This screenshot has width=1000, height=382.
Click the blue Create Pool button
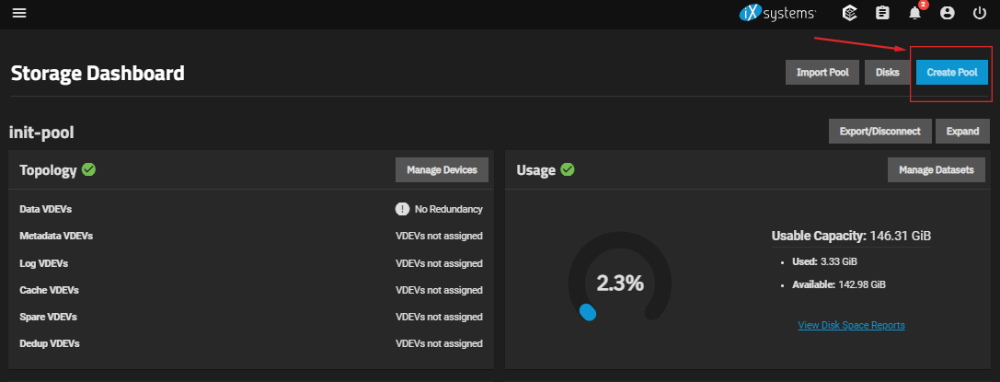[952, 72]
